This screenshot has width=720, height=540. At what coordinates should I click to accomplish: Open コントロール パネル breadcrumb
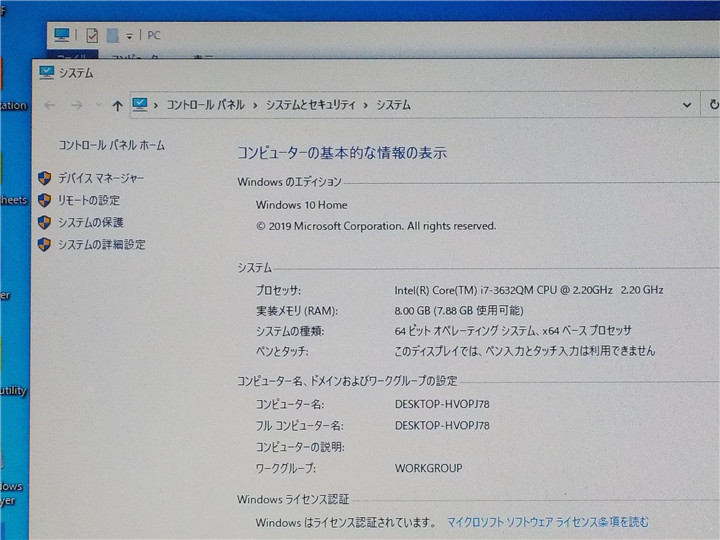[x=205, y=105]
